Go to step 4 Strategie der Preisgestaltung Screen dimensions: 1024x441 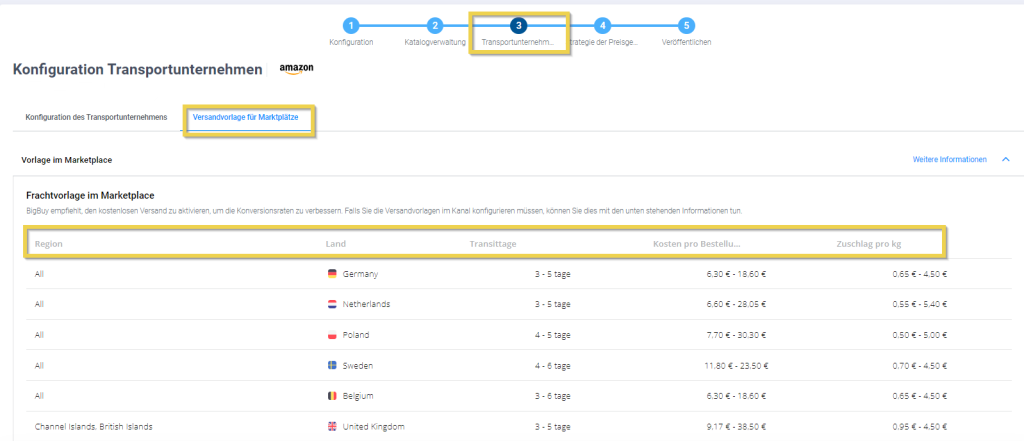(x=602, y=26)
